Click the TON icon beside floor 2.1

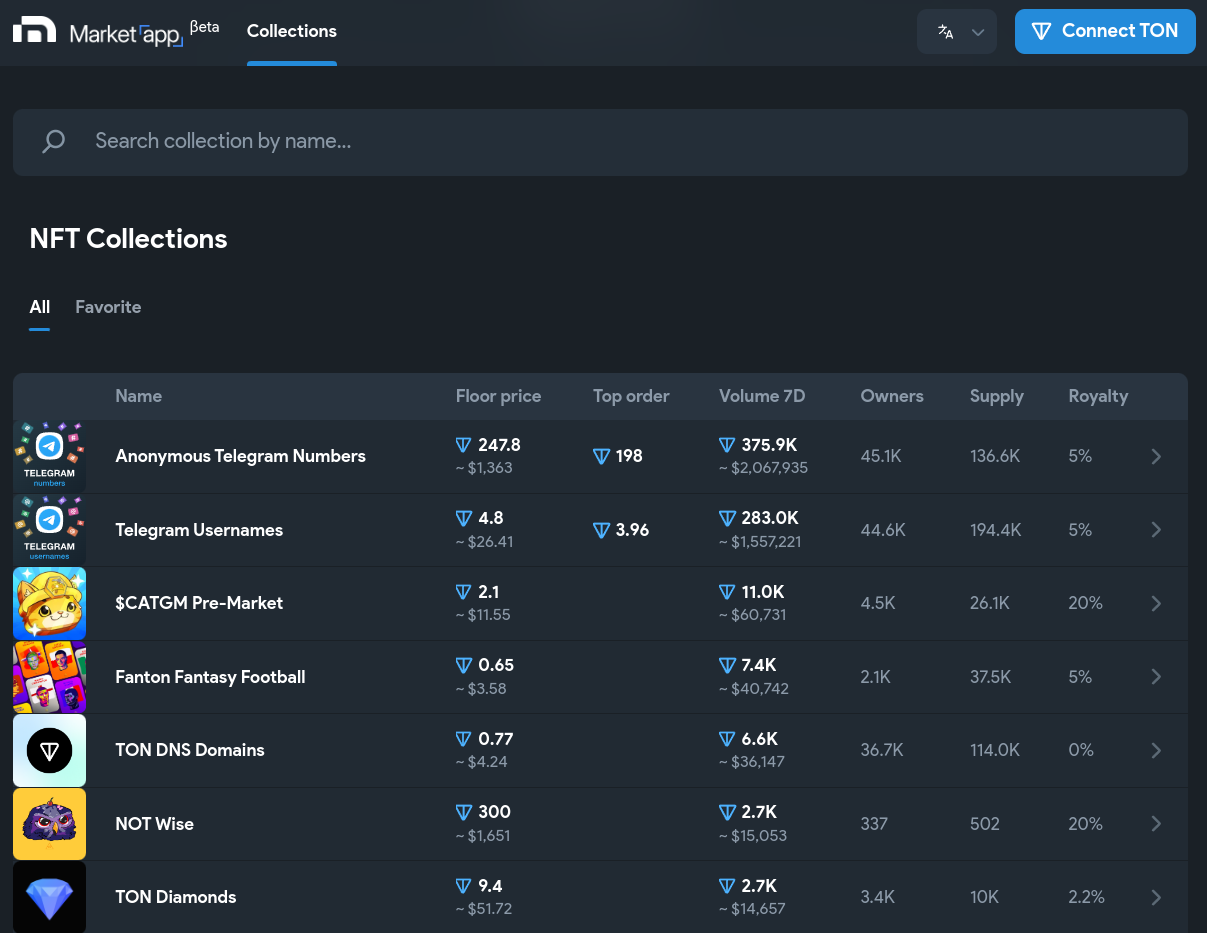pos(463,592)
